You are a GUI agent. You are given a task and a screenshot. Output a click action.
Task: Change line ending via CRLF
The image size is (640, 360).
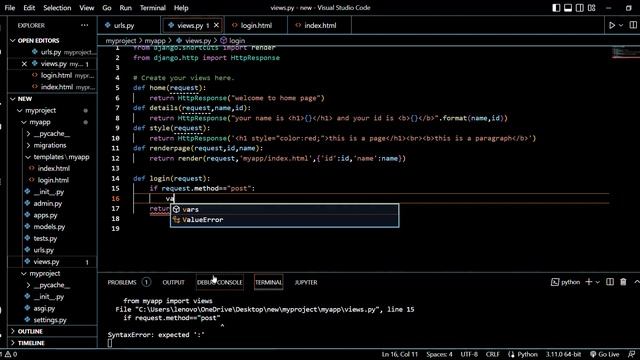click(493, 354)
